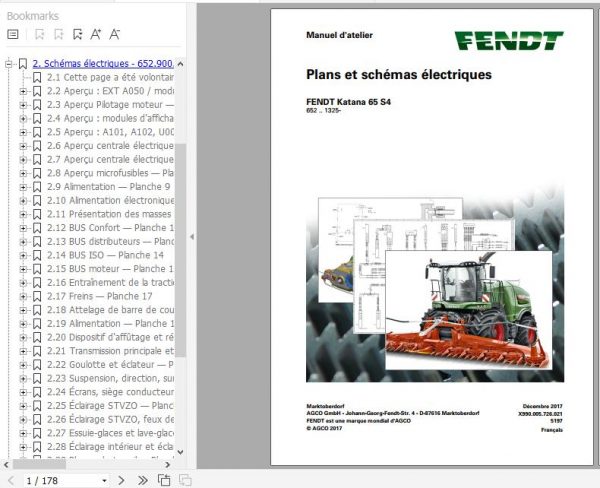Select bookmark 2.19 Alimentation Planche

point(110,324)
